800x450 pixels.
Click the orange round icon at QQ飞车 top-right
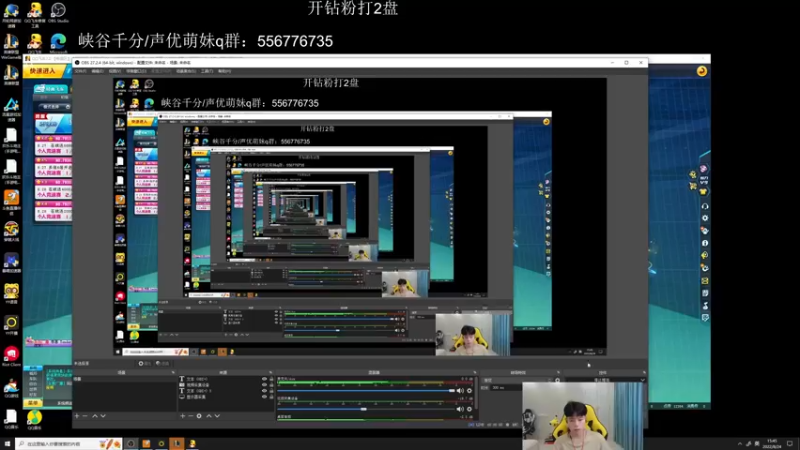(x=702, y=71)
